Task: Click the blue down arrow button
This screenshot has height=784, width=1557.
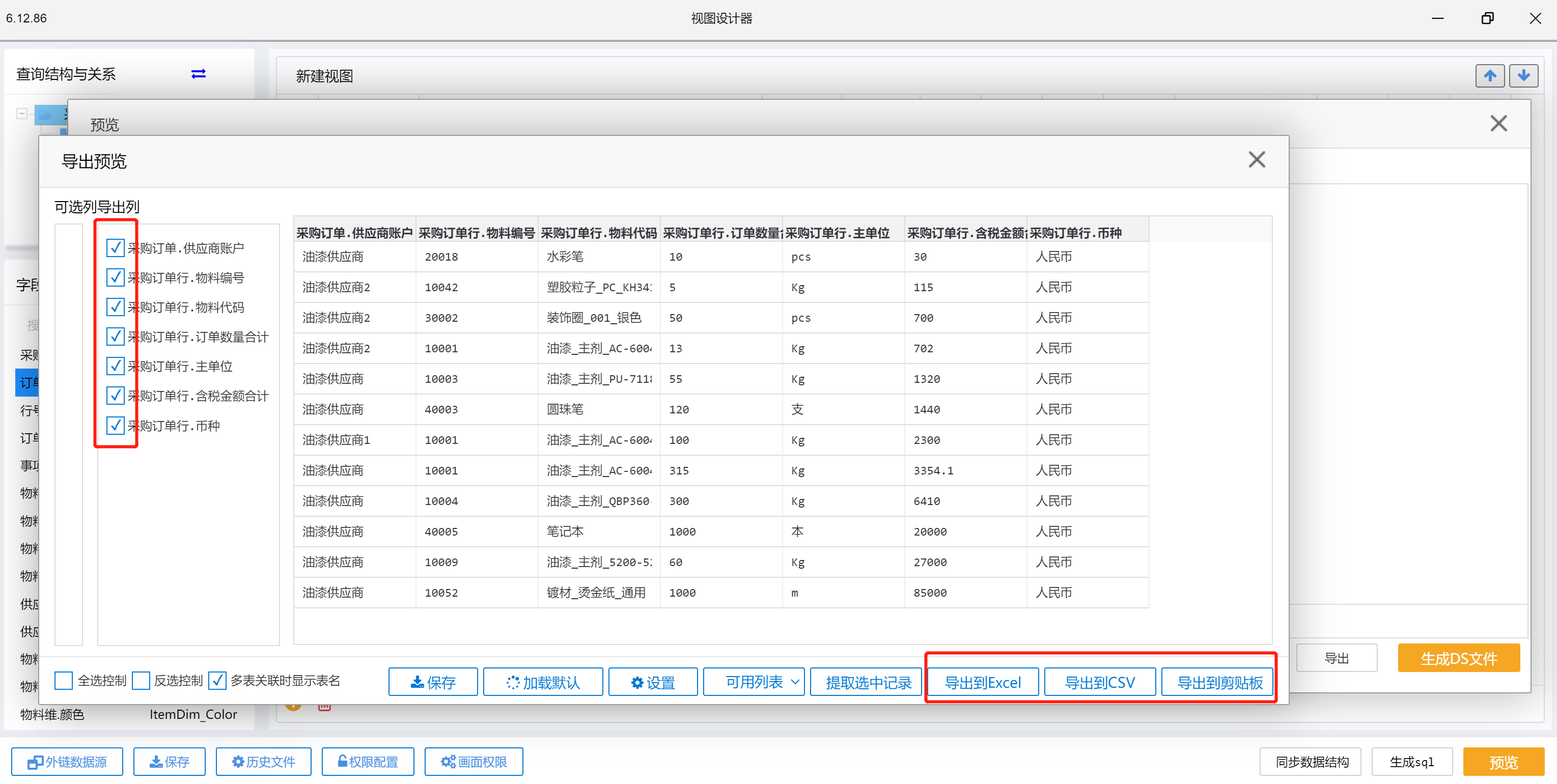Action: coord(1524,75)
